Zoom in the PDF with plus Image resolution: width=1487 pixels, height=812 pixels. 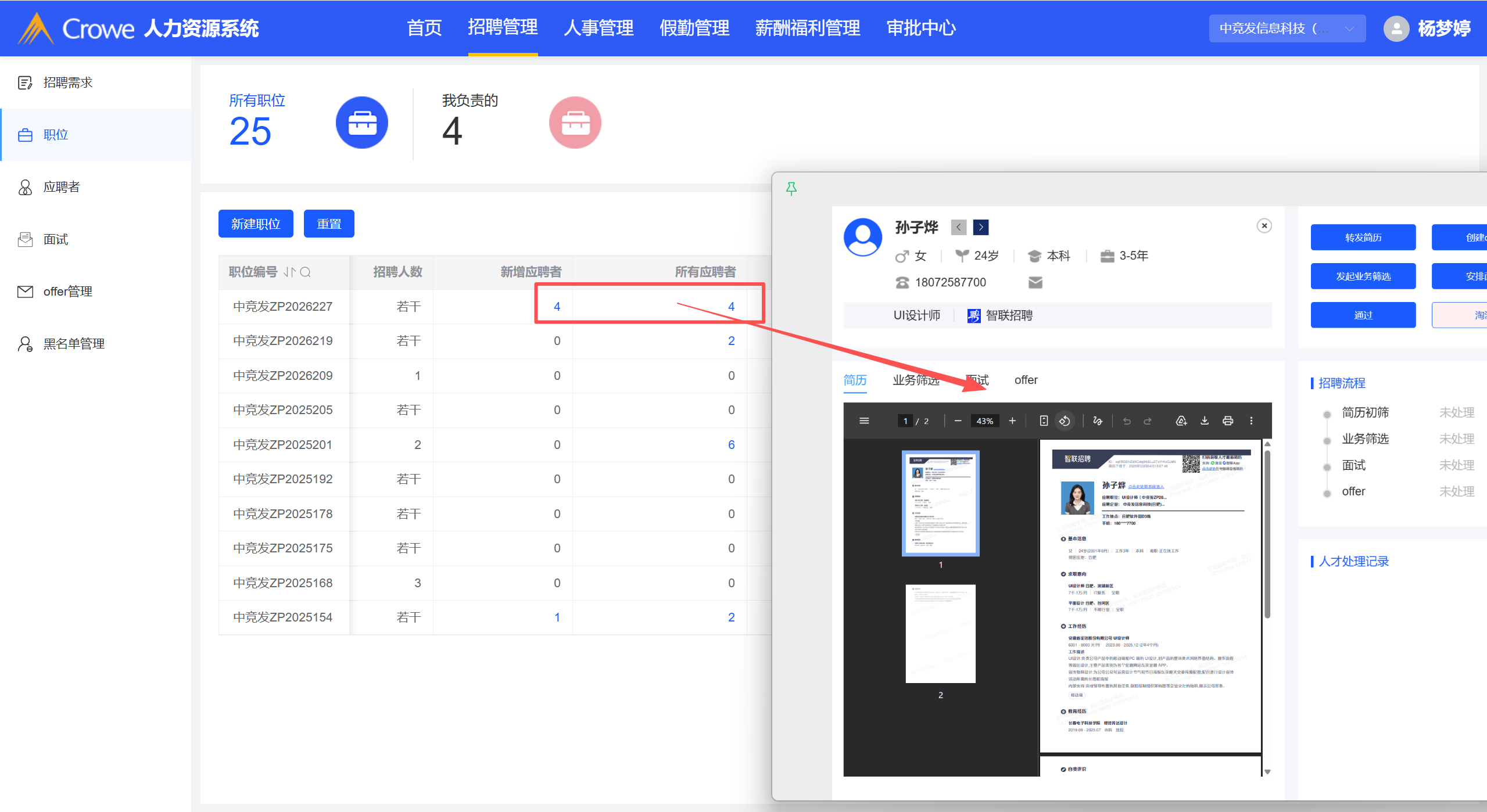coord(1012,421)
